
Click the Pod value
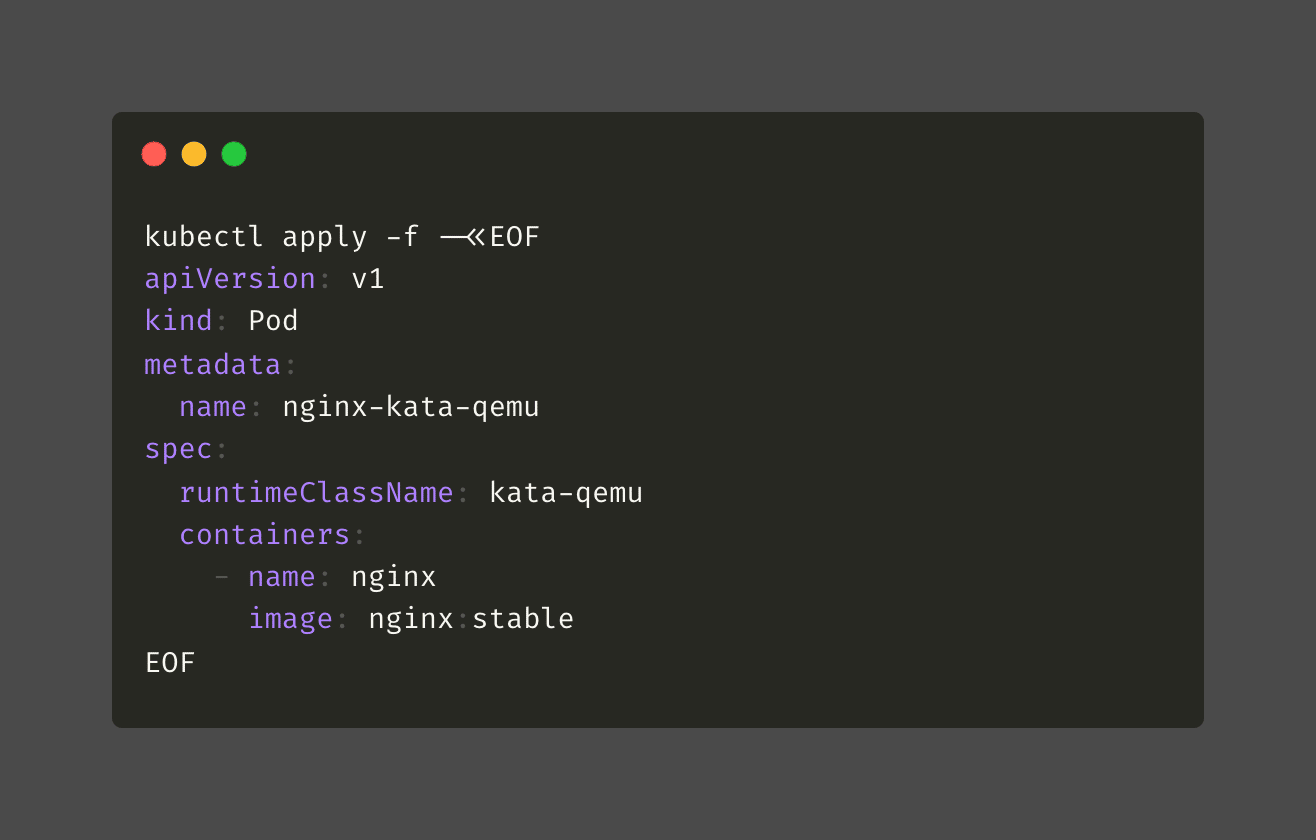[x=273, y=321]
